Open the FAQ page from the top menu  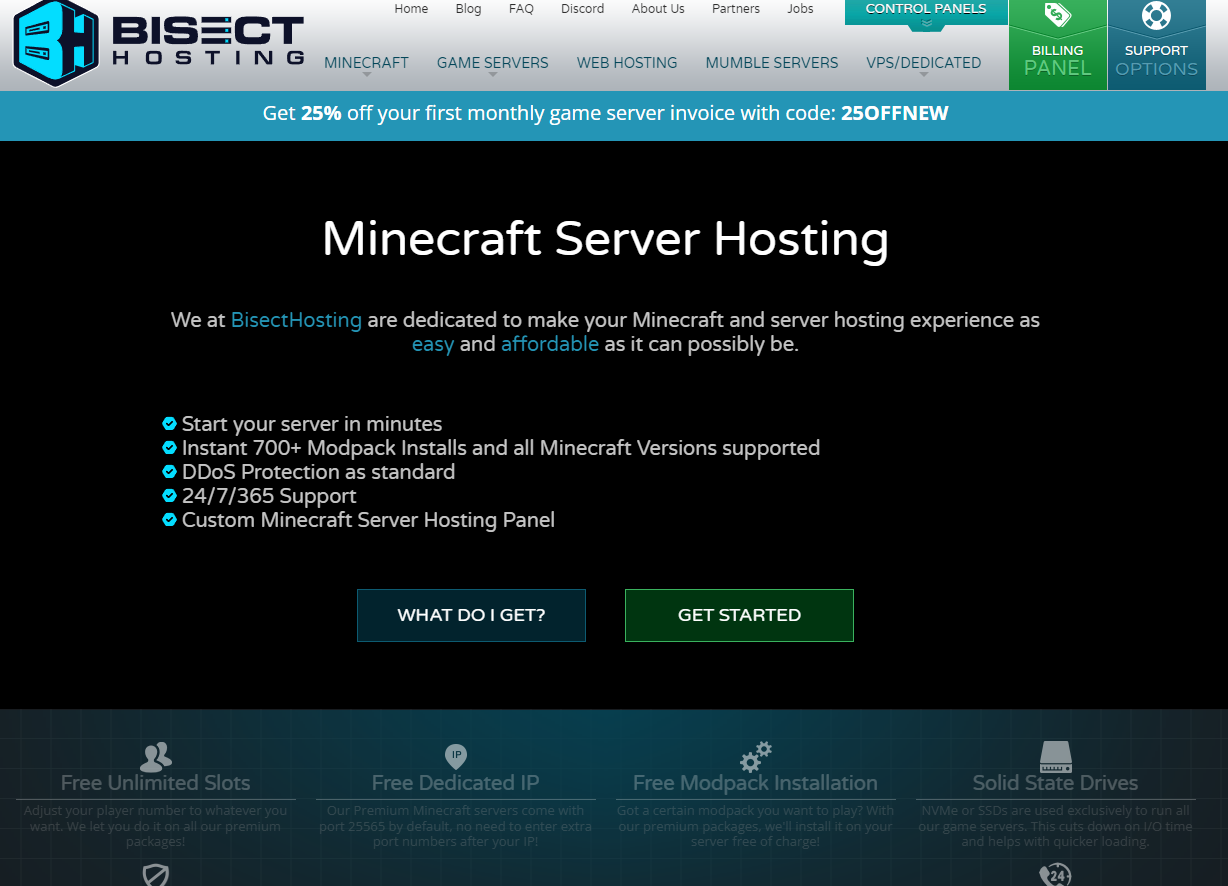click(x=521, y=9)
